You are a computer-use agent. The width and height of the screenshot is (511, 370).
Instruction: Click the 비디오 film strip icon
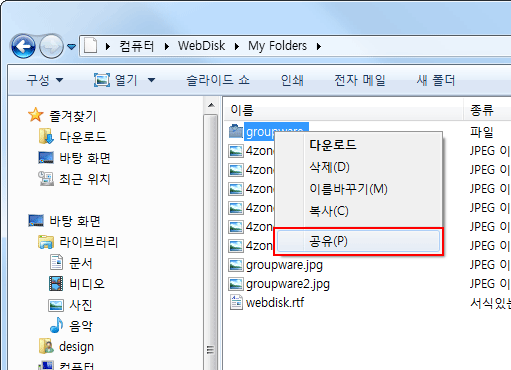[56, 284]
